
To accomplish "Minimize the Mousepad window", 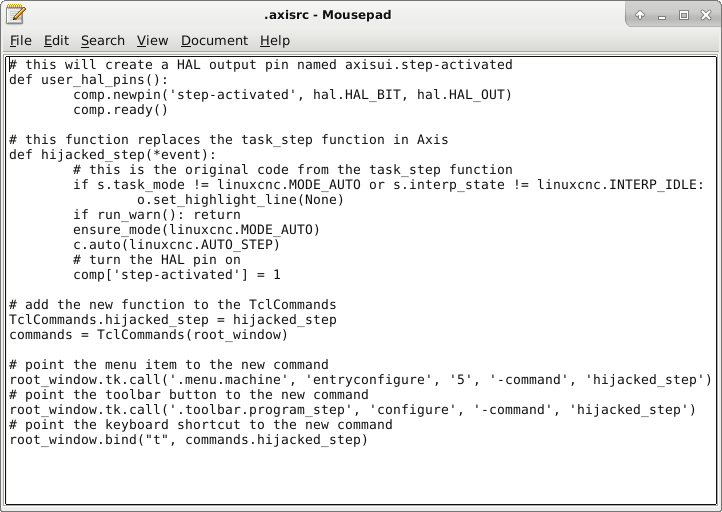I will 662,15.
